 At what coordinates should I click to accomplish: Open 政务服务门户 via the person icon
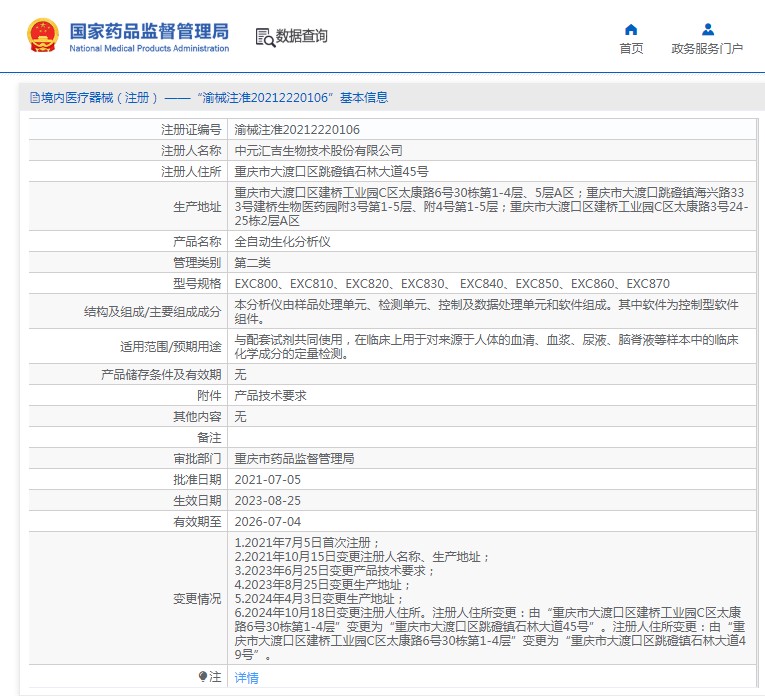(707, 29)
